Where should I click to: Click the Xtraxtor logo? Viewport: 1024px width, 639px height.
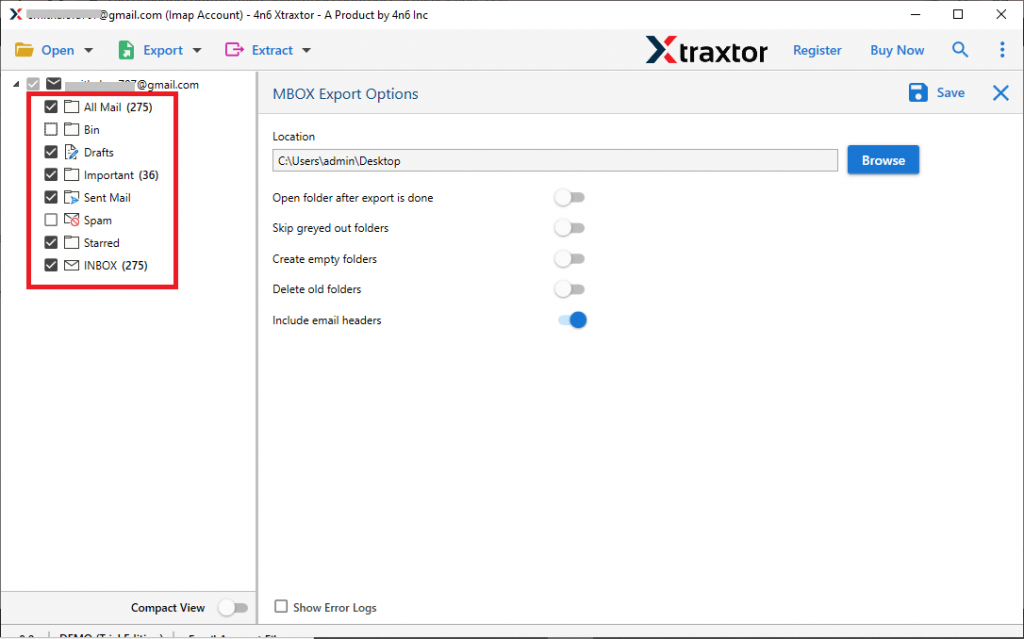tap(707, 49)
